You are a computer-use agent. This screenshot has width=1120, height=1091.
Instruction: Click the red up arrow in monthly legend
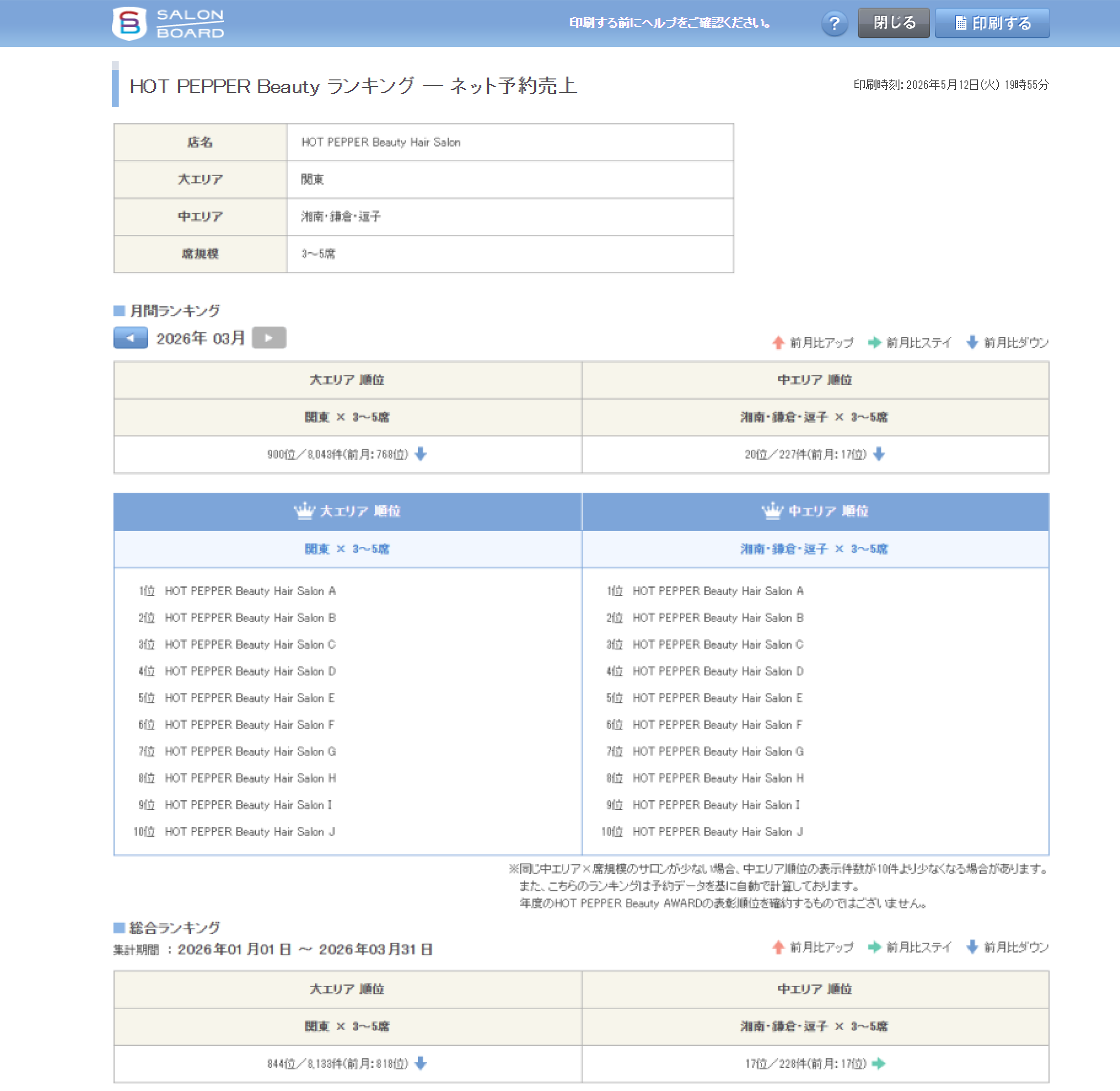tap(778, 343)
